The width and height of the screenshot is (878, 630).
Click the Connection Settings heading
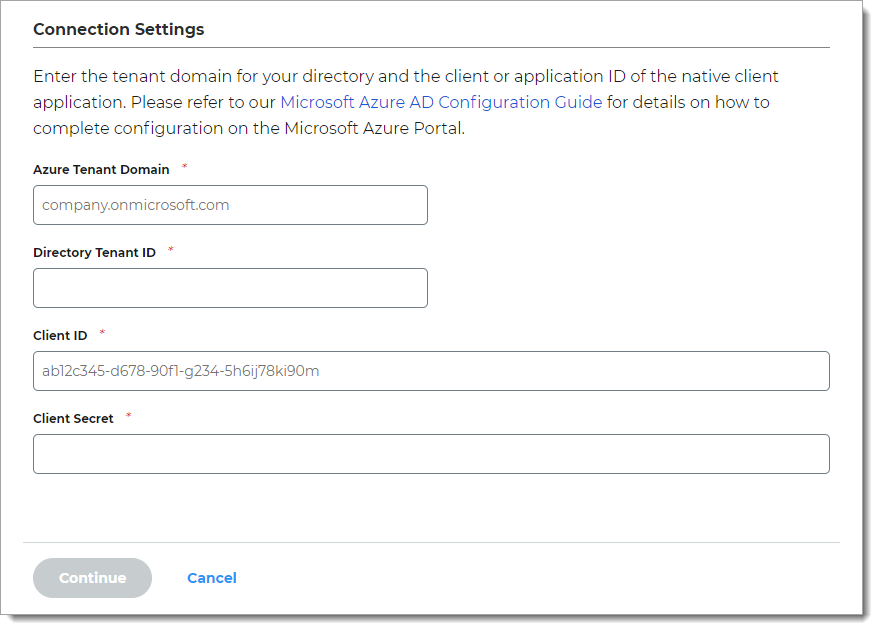(118, 29)
